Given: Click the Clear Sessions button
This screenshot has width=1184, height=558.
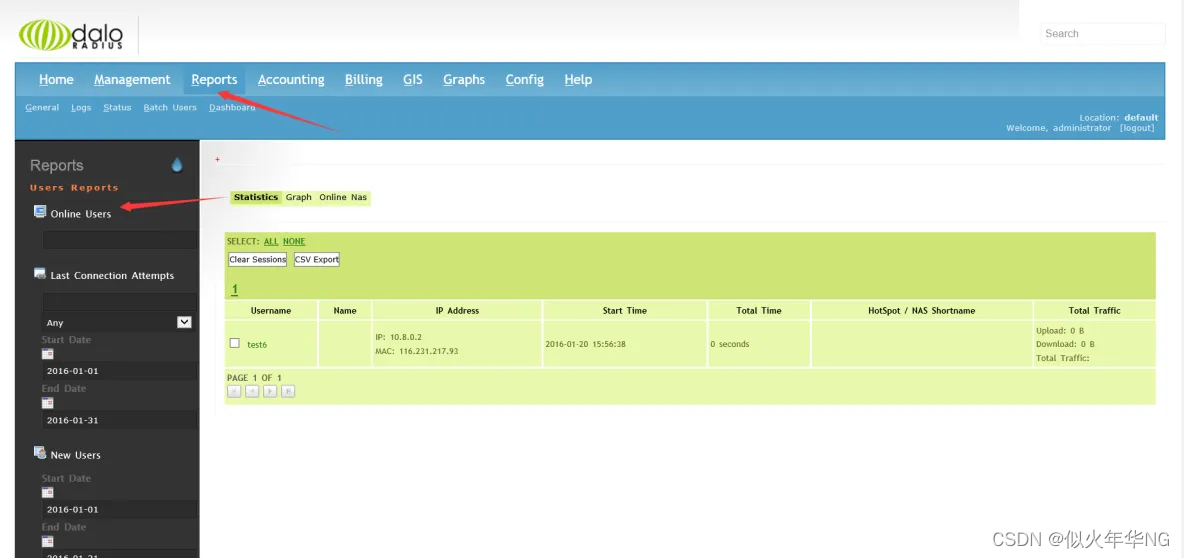Looking at the screenshot, I should 257,260.
